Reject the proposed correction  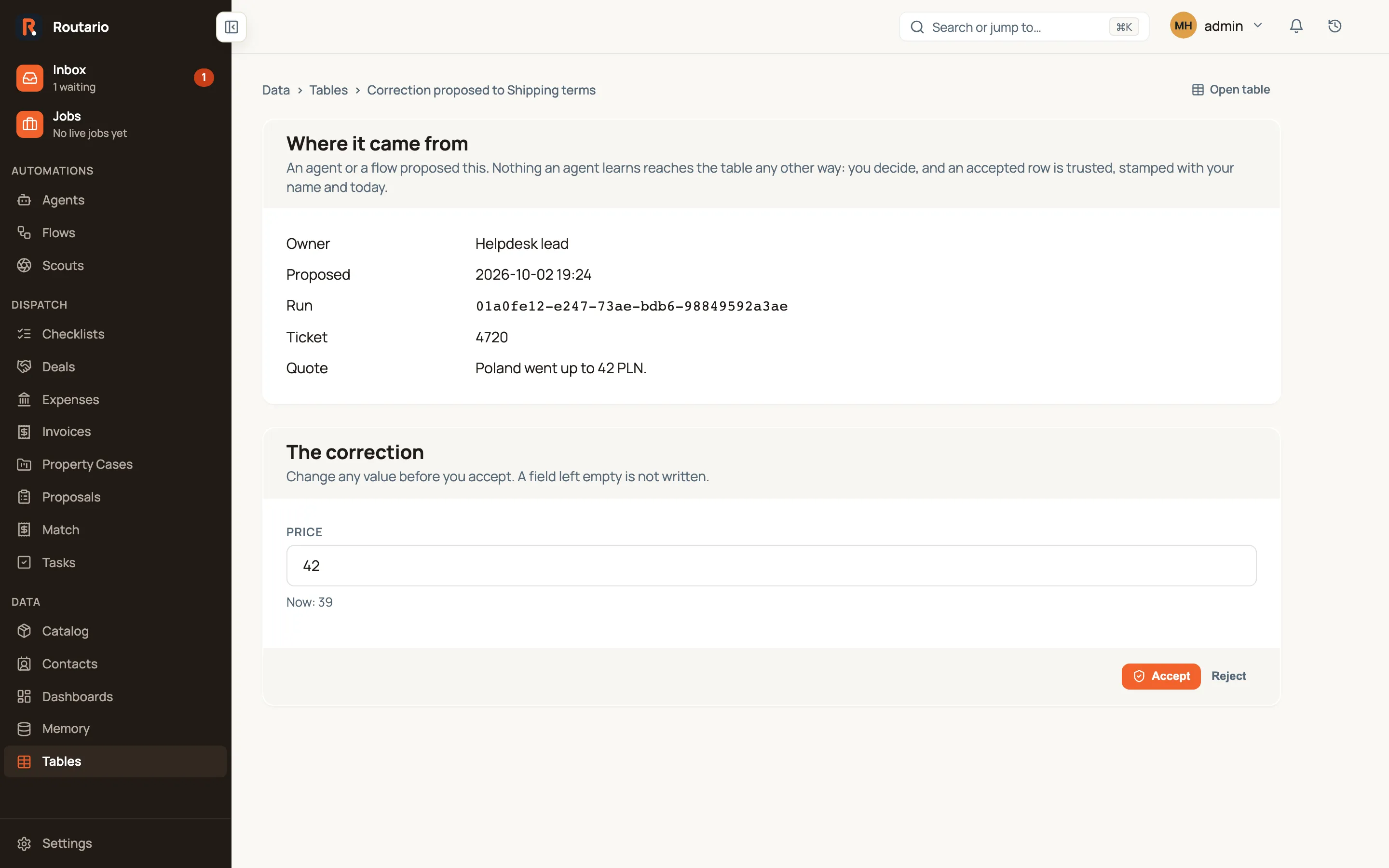(x=1228, y=676)
